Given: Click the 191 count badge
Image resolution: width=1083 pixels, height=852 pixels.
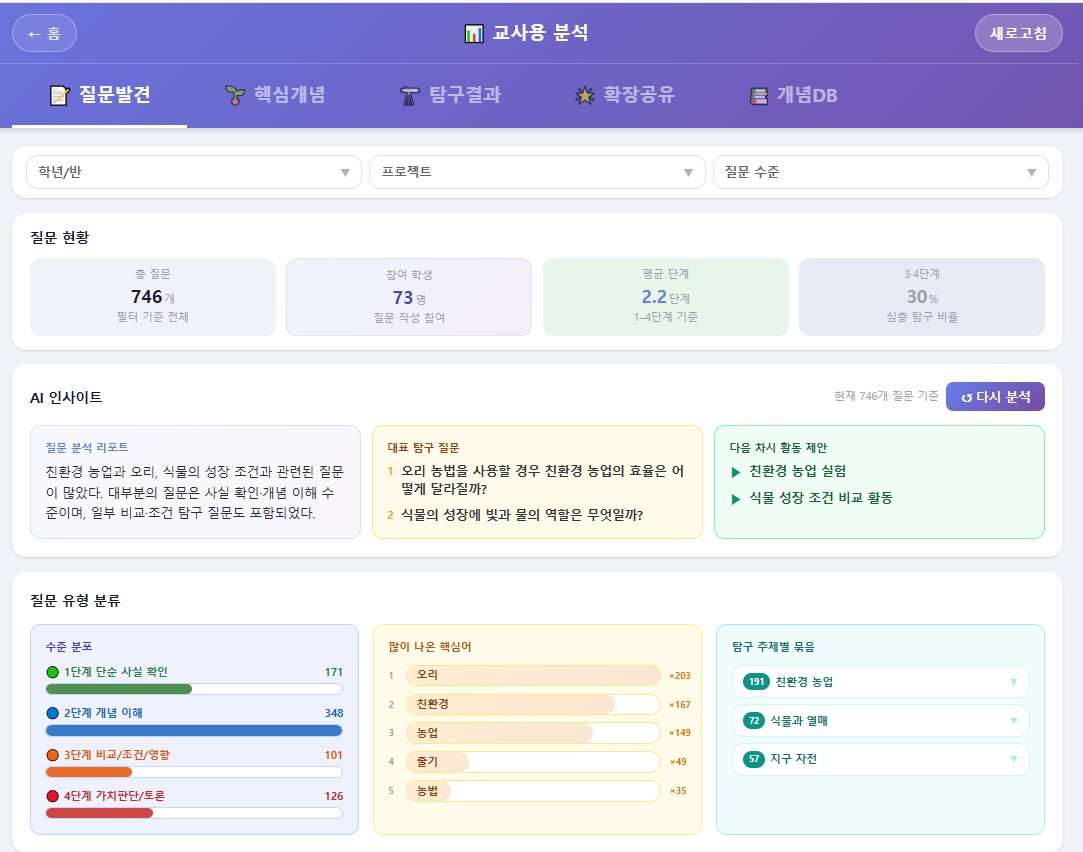Looking at the screenshot, I should click(x=756, y=681).
